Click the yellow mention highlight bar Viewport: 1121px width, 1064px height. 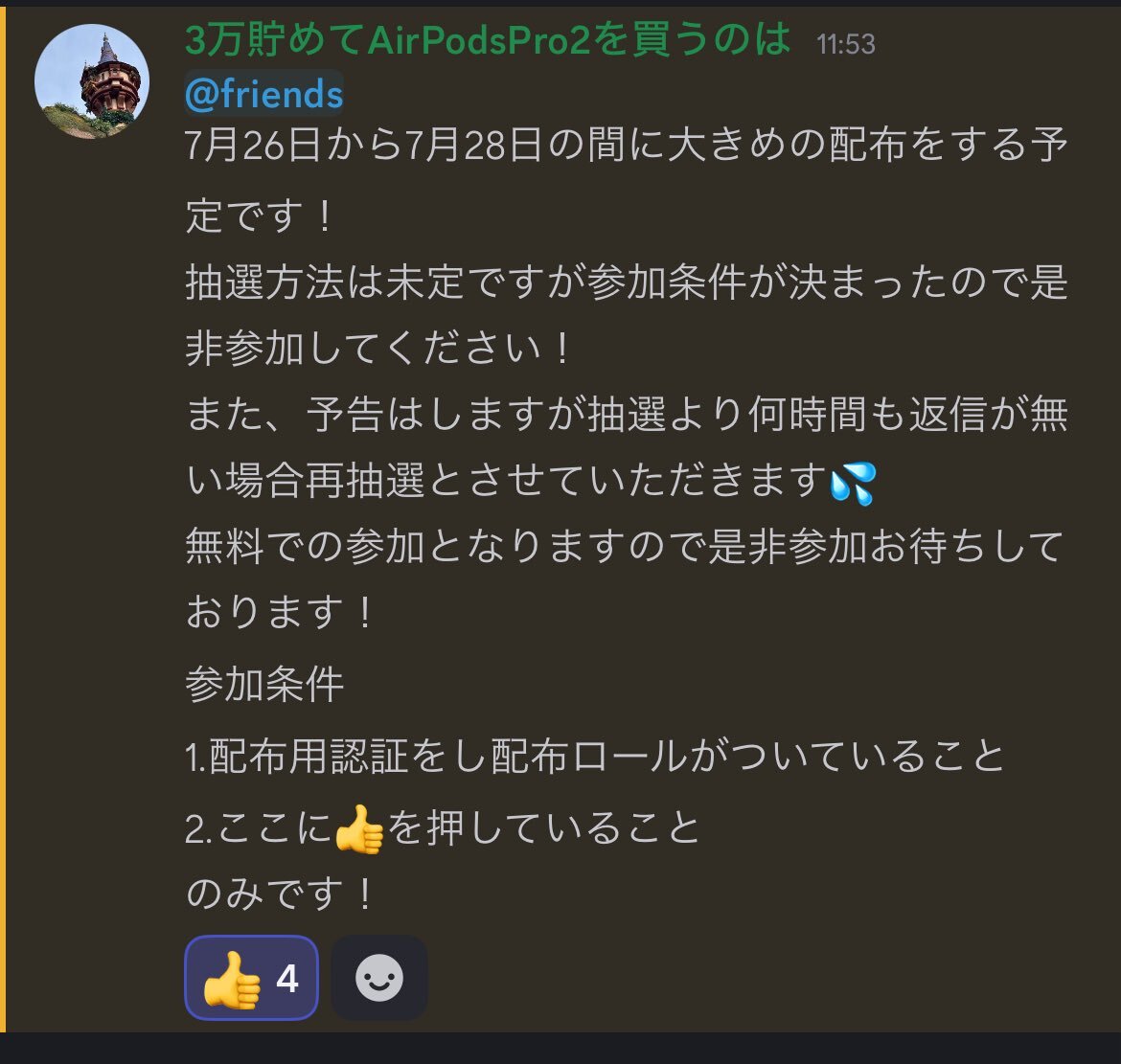(3, 519)
